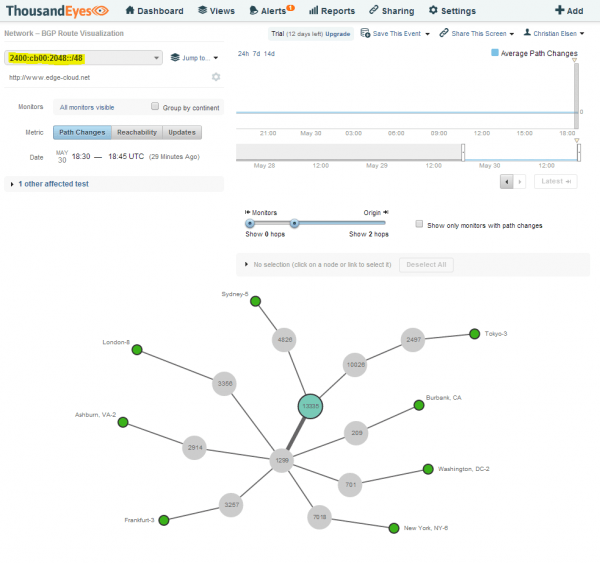Open the Christian Elsen user menu
The image size is (600, 563).
[554, 34]
